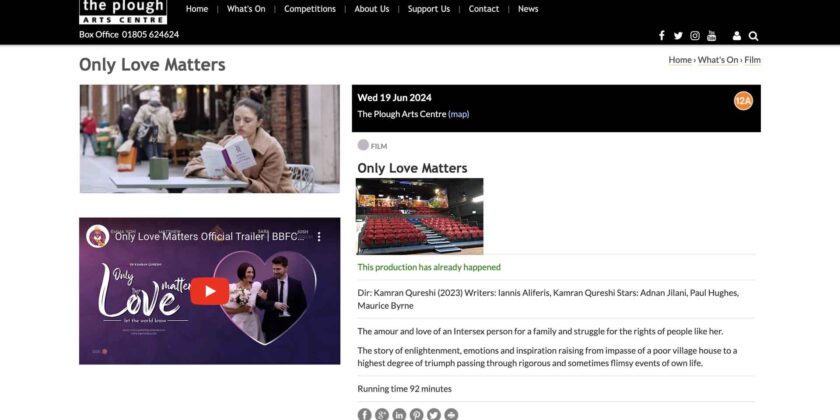Open the YouTube channel header icon

tap(712, 35)
